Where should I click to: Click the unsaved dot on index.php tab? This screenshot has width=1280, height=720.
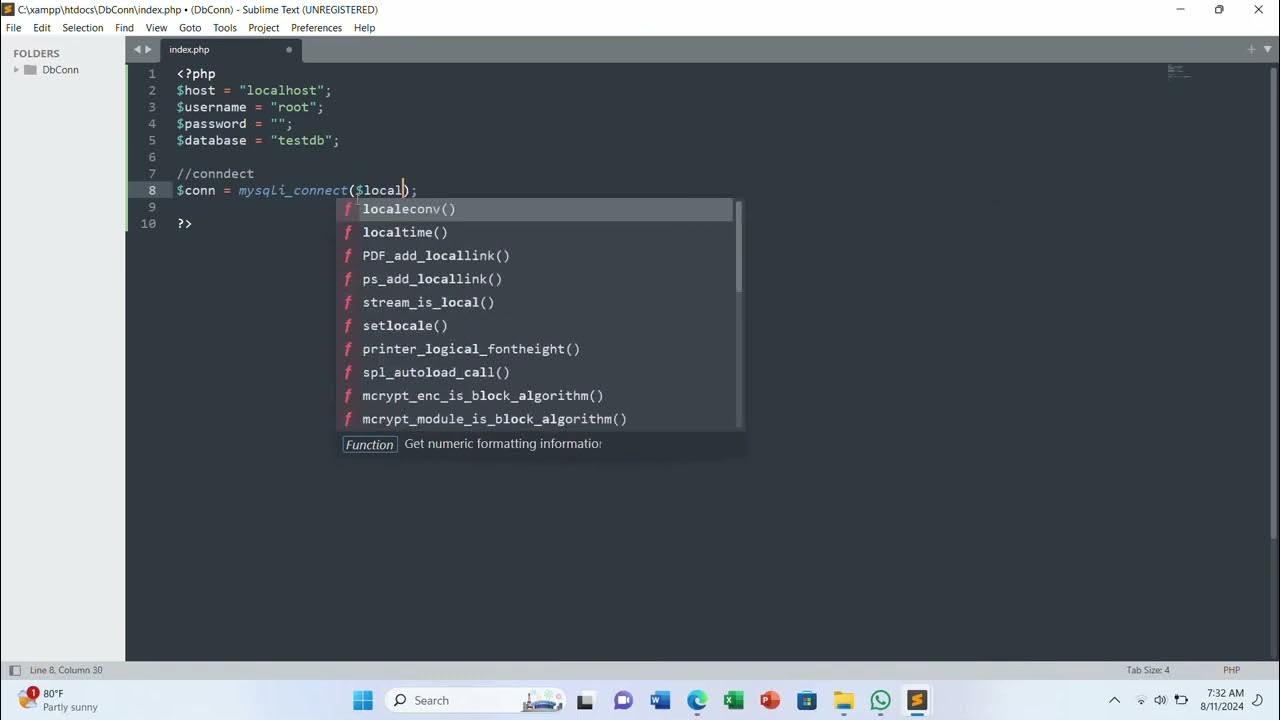[289, 50]
